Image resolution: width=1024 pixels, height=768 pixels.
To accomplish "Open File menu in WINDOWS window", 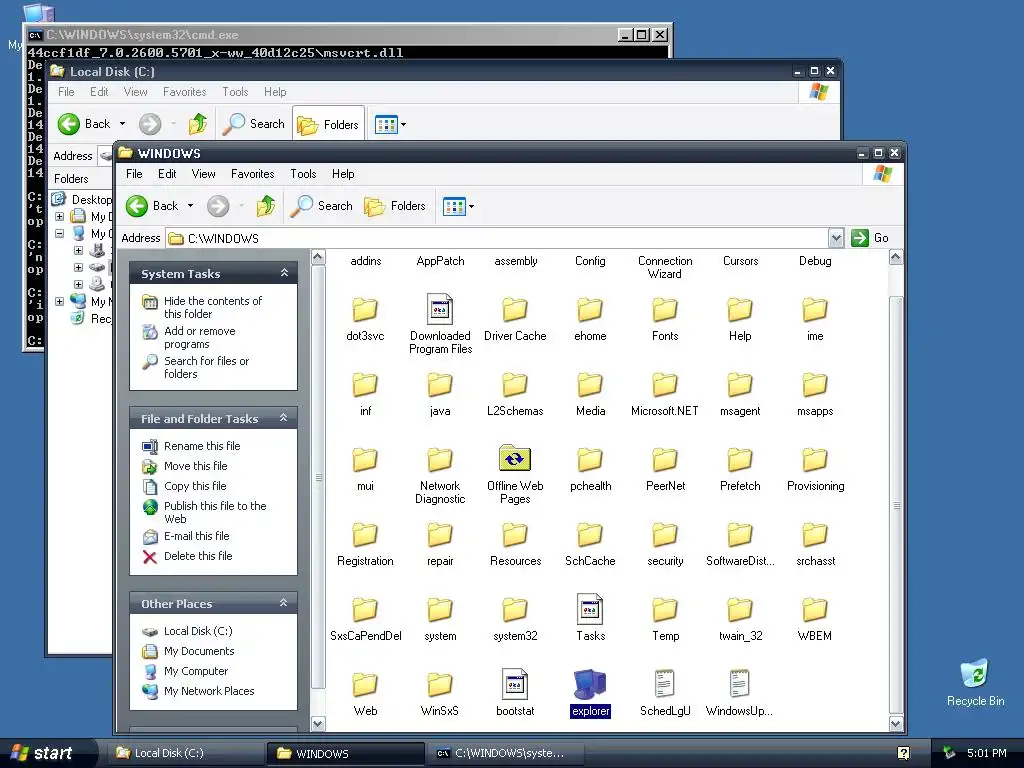I will [134, 174].
